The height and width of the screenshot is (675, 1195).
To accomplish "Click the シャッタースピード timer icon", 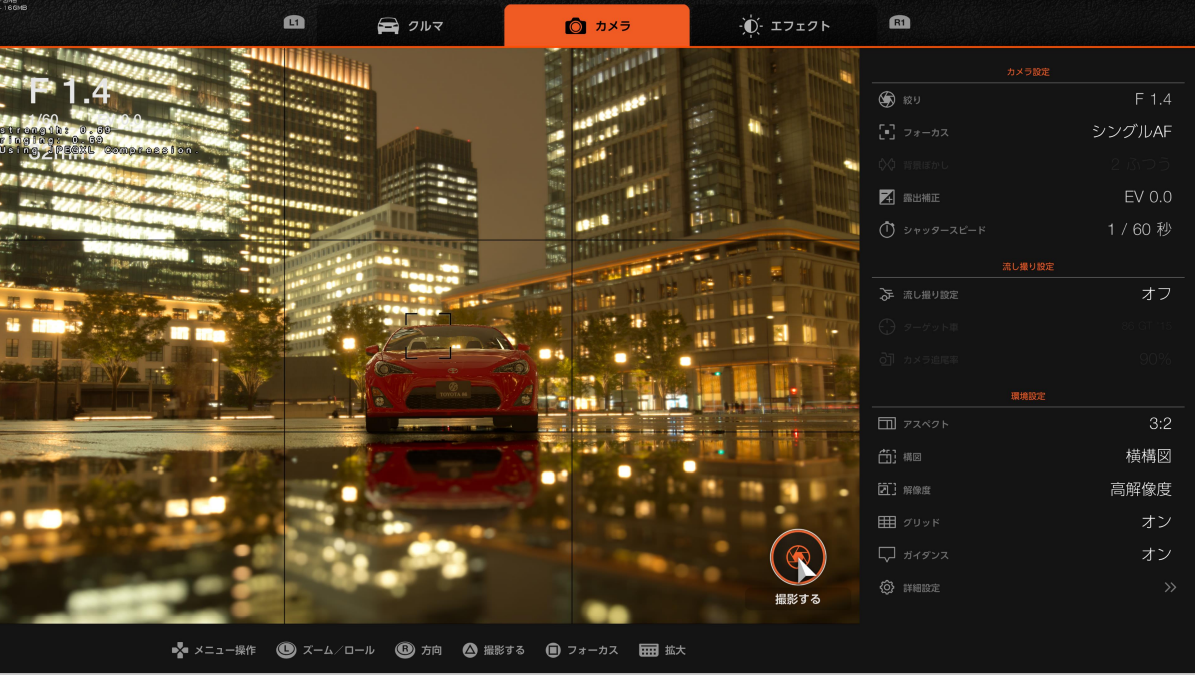I will (886, 229).
